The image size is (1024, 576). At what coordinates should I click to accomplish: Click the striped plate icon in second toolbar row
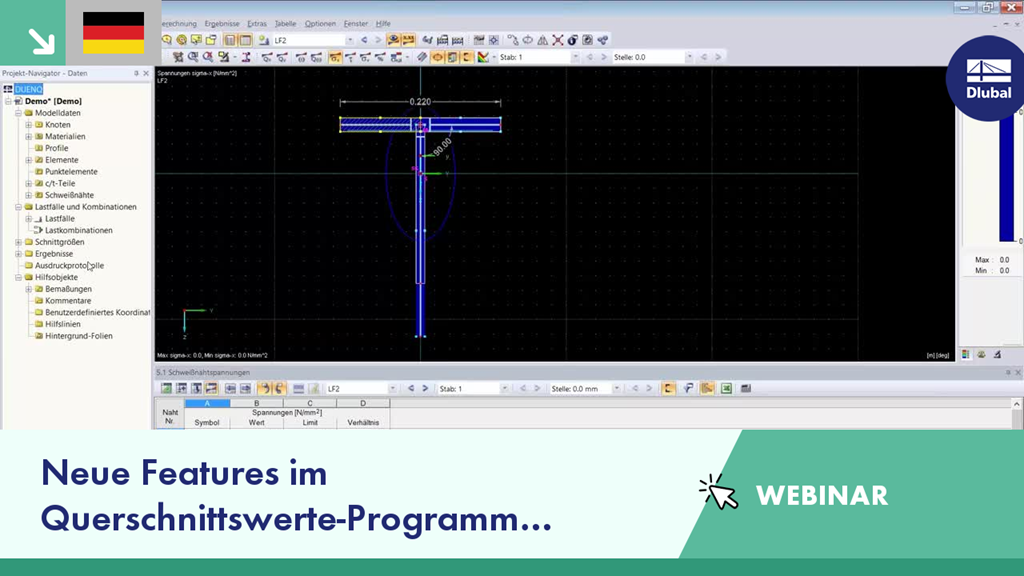click(x=423, y=57)
